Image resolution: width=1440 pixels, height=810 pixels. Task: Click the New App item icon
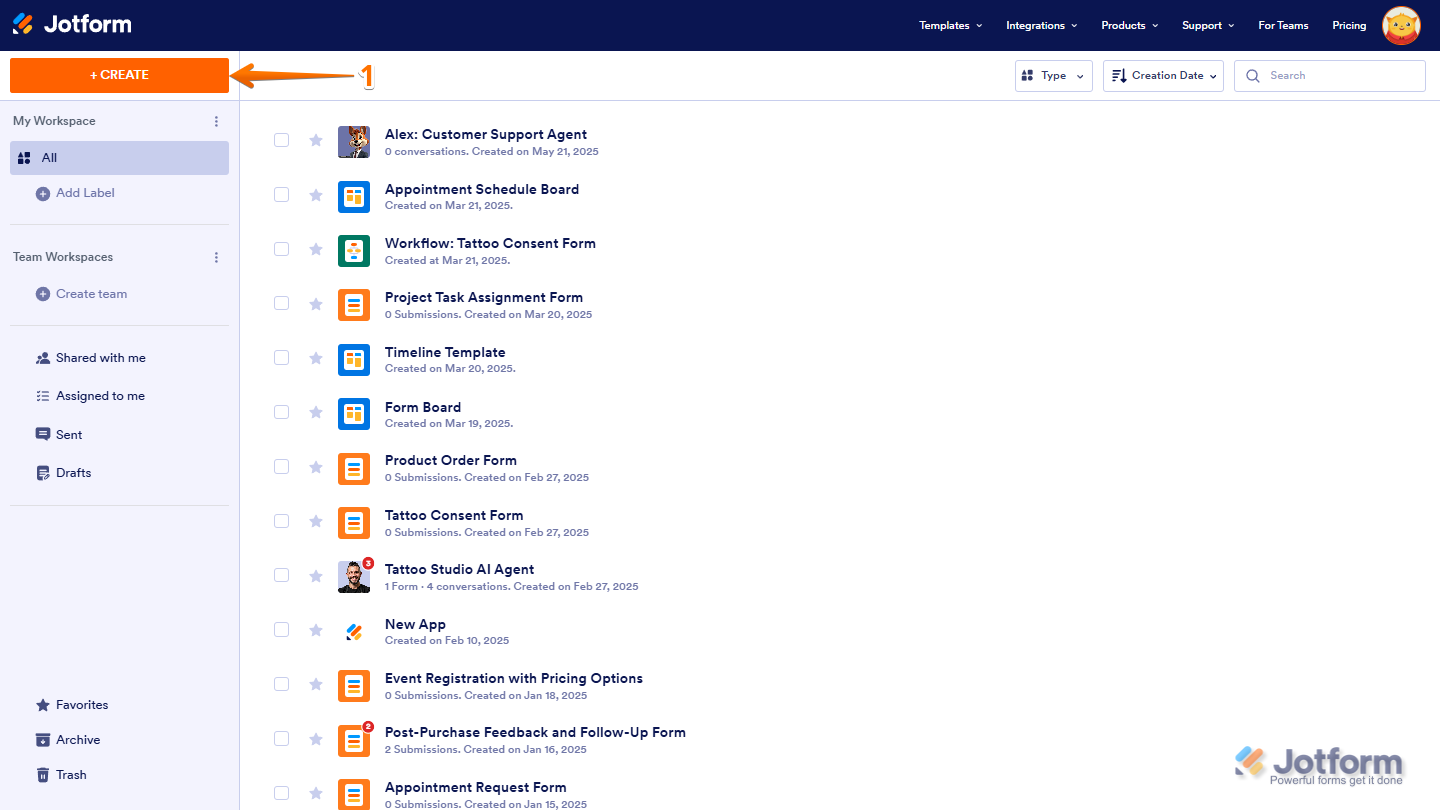click(x=354, y=631)
